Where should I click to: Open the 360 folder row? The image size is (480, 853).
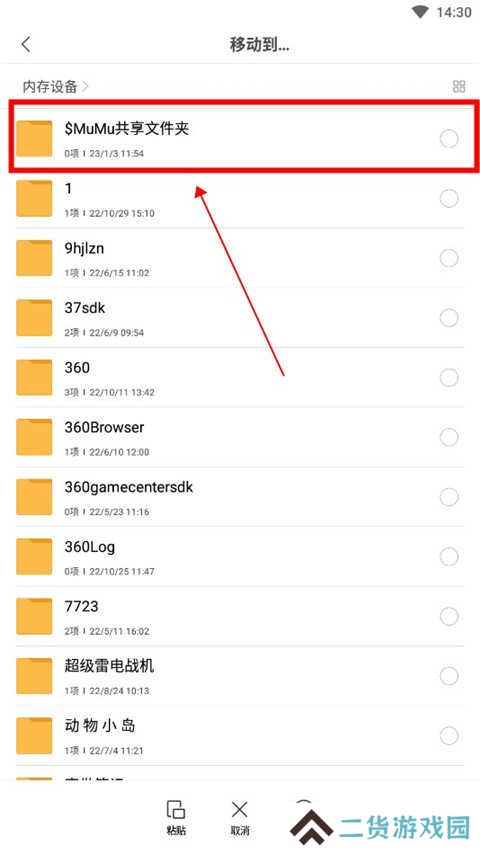(239, 378)
